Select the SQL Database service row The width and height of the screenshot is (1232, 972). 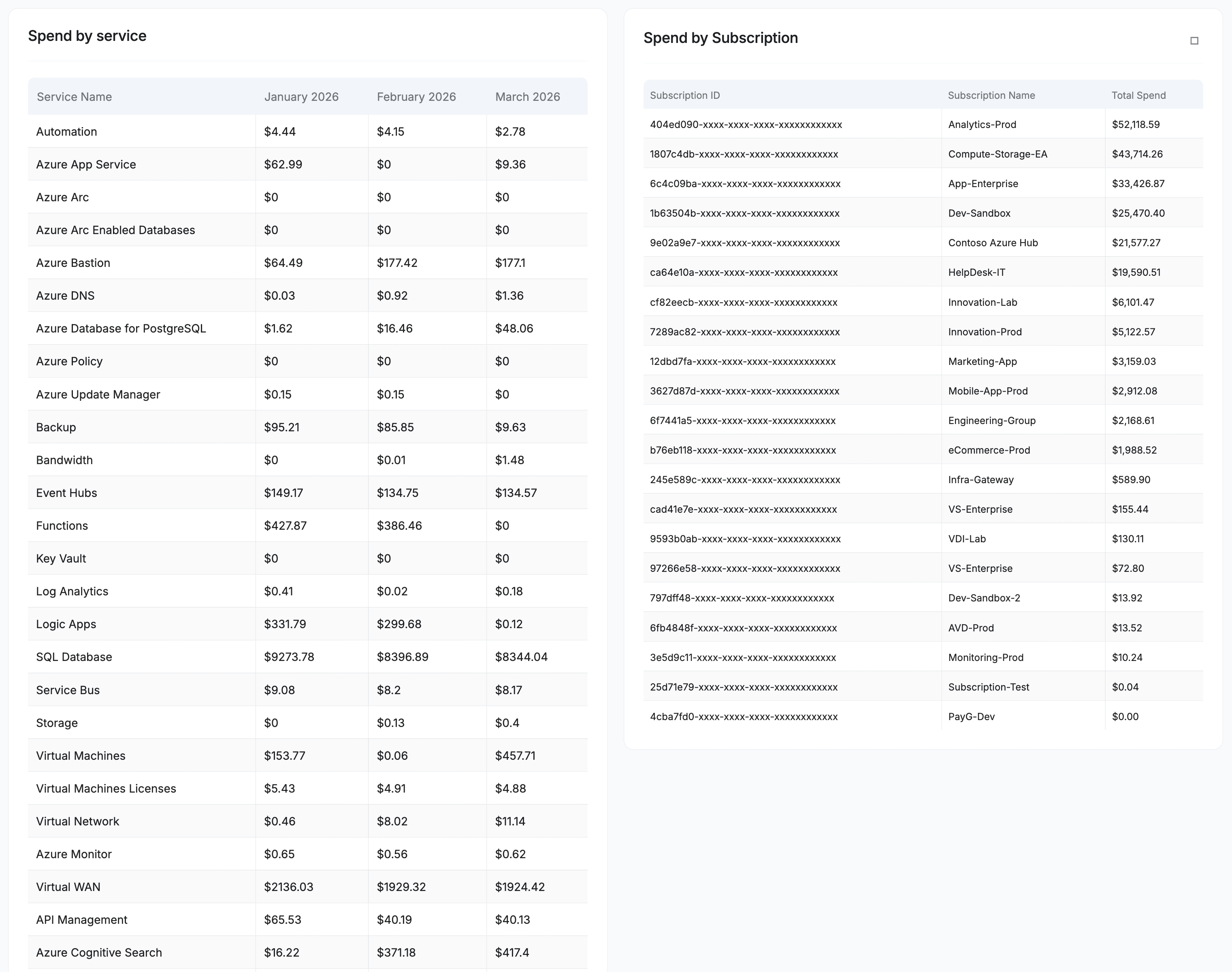pos(307,657)
